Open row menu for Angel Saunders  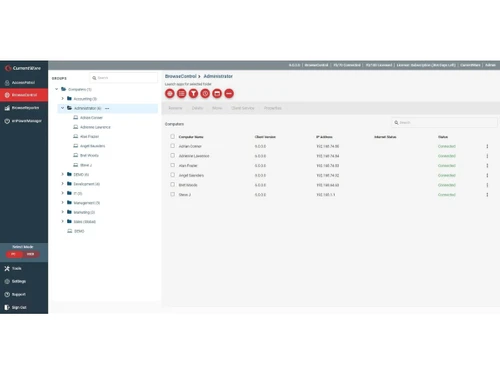(x=487, y=175)
